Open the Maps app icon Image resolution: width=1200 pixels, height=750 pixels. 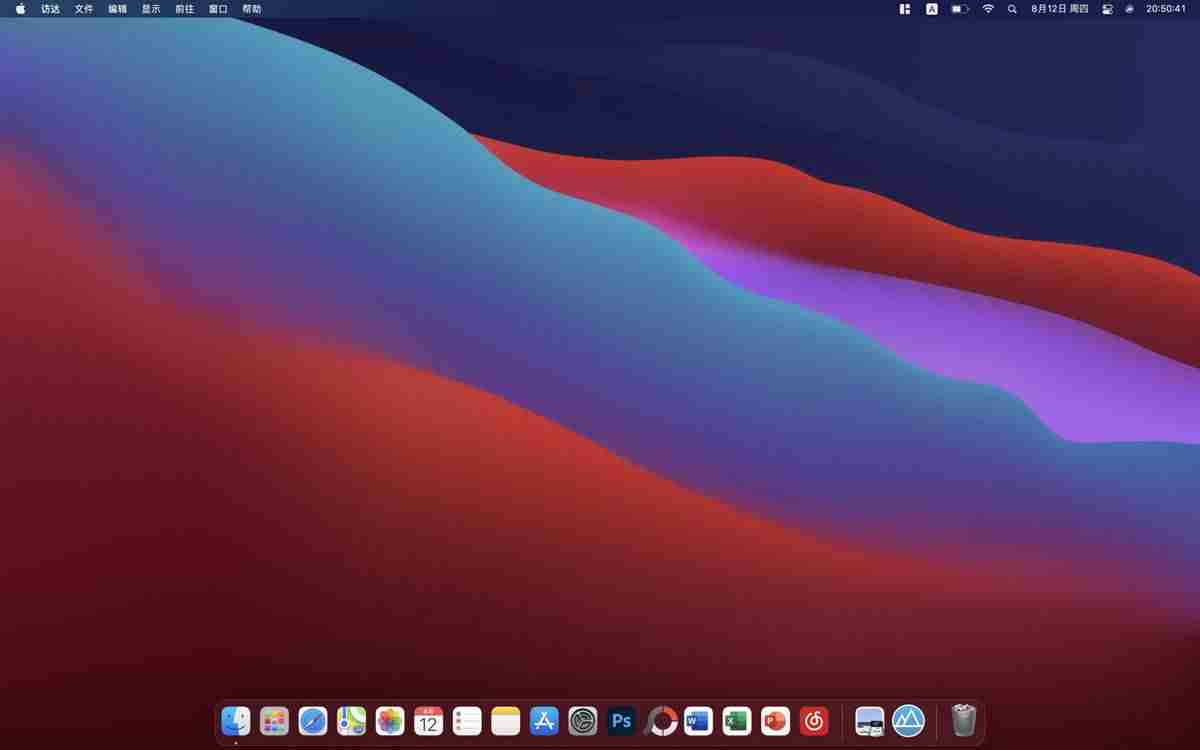351,720
